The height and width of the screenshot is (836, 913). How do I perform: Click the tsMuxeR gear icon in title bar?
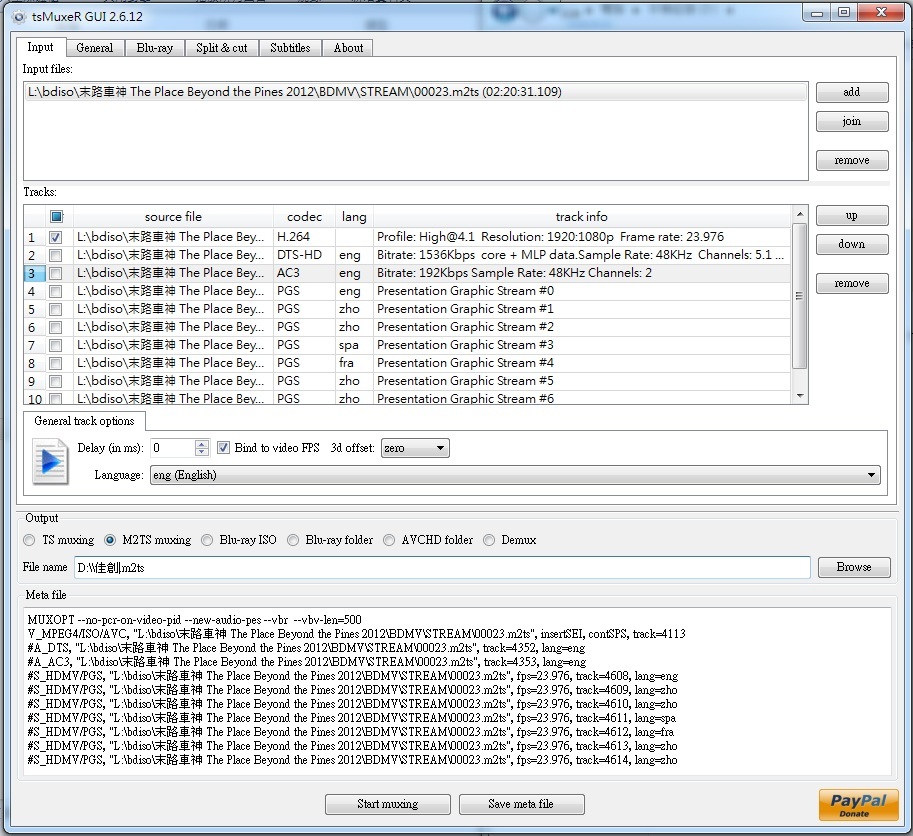(x=19, y=17)
